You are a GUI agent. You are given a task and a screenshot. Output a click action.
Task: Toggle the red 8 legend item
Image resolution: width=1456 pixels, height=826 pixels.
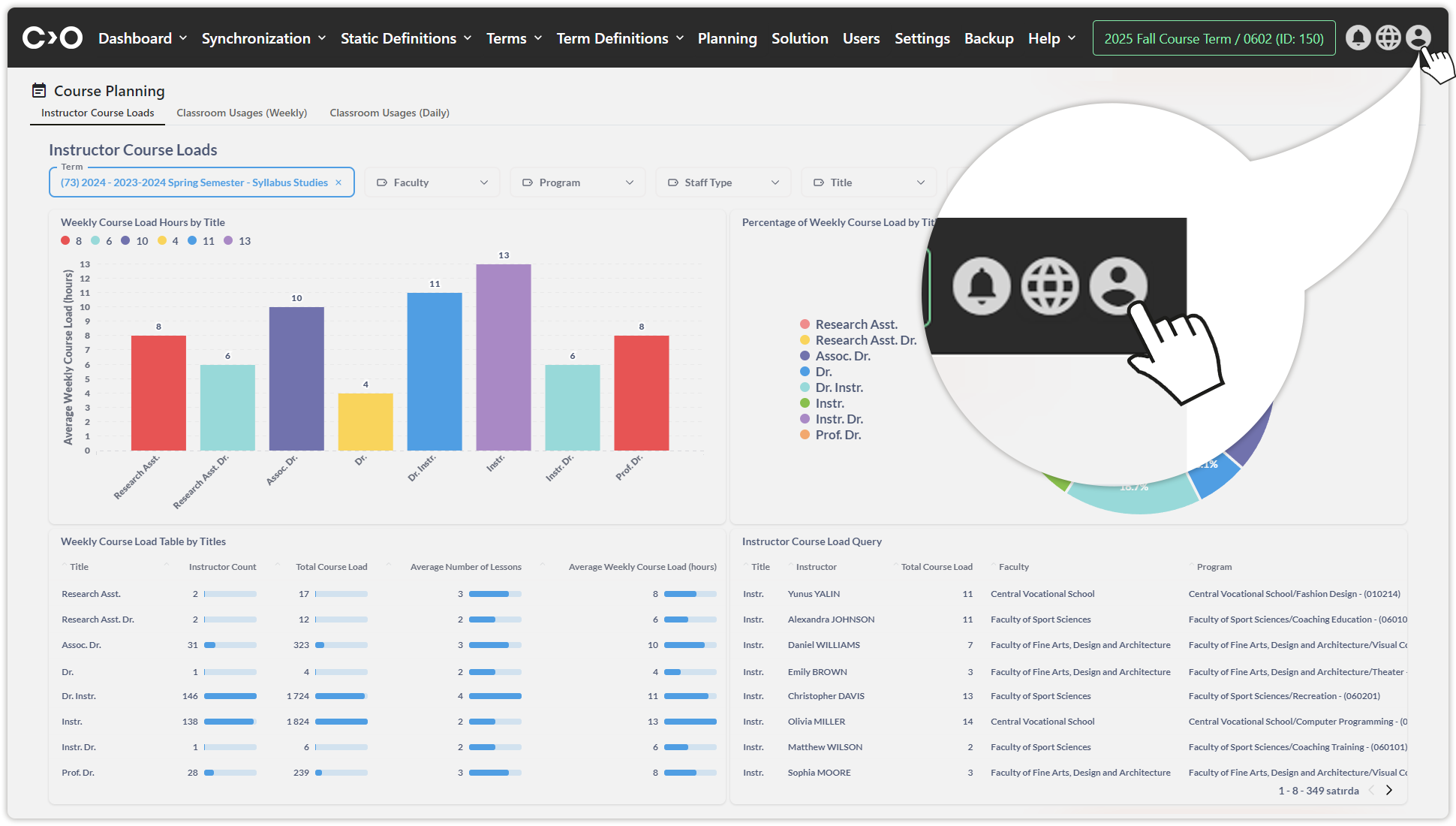71,241
